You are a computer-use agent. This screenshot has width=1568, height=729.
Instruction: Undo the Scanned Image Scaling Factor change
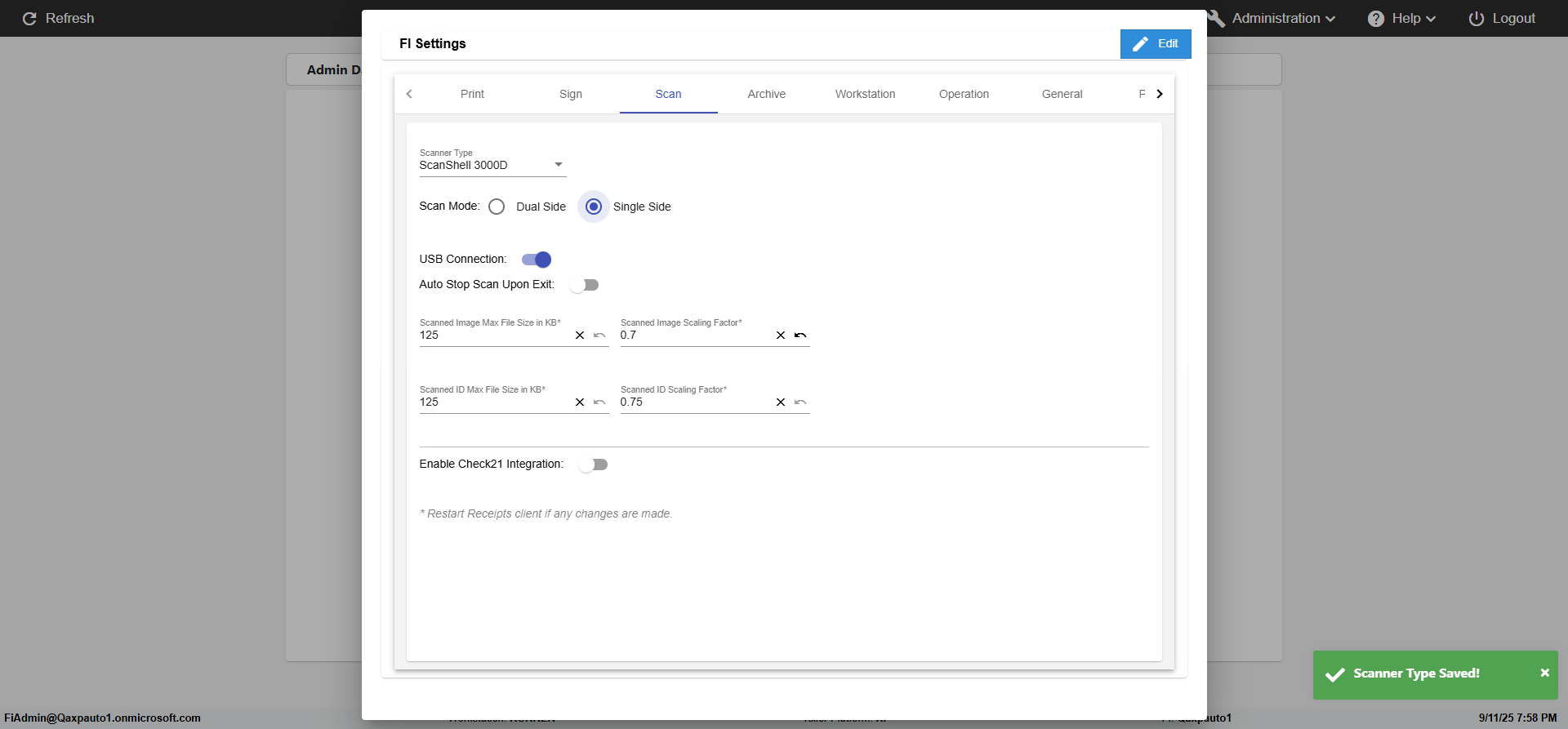pos(800,336)
